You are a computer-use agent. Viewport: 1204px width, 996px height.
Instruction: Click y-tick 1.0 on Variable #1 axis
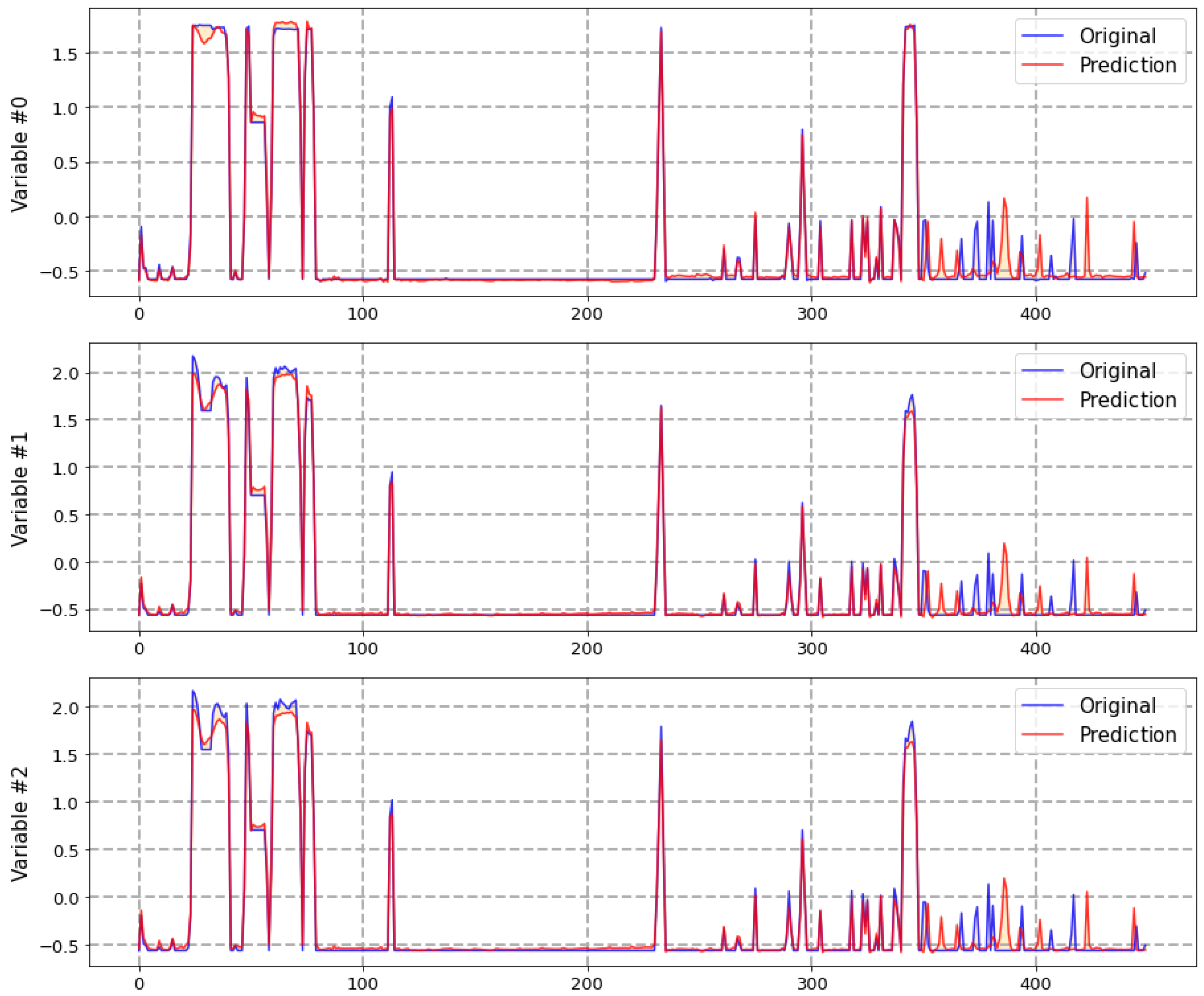pyautogui.click(x=65, y=468)
